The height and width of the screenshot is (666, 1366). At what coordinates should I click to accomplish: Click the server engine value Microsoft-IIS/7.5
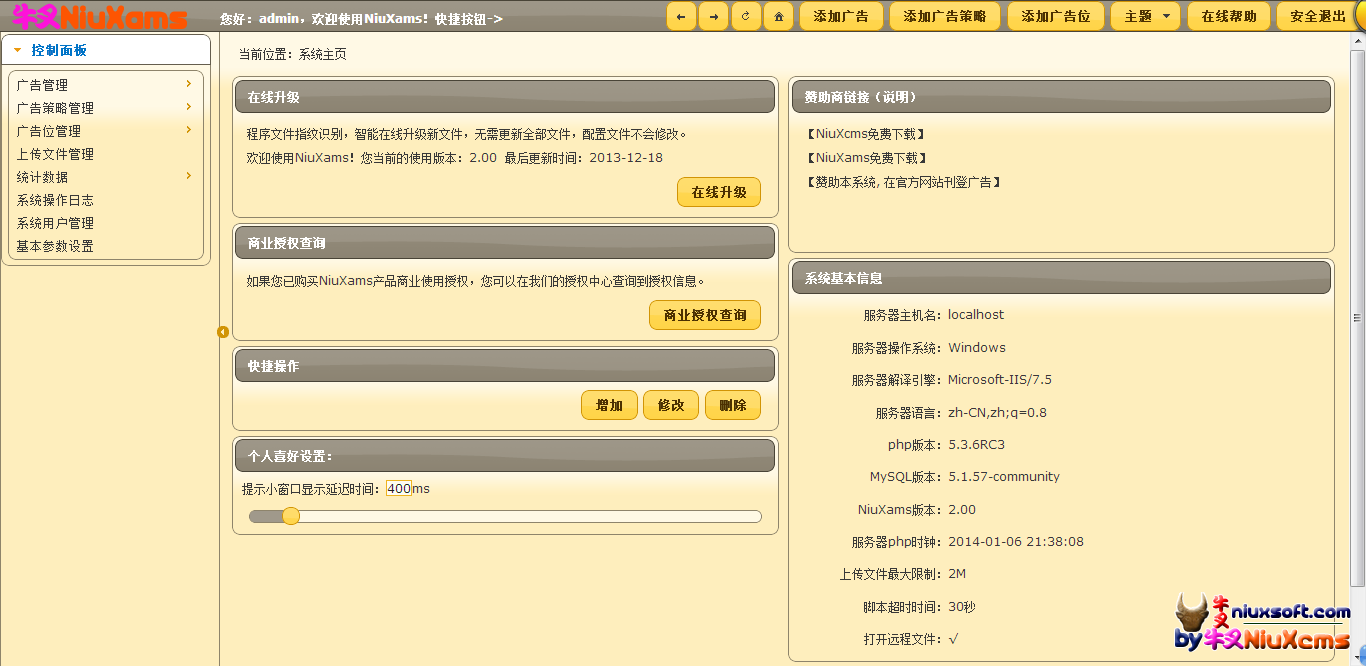click(1000, 380)
